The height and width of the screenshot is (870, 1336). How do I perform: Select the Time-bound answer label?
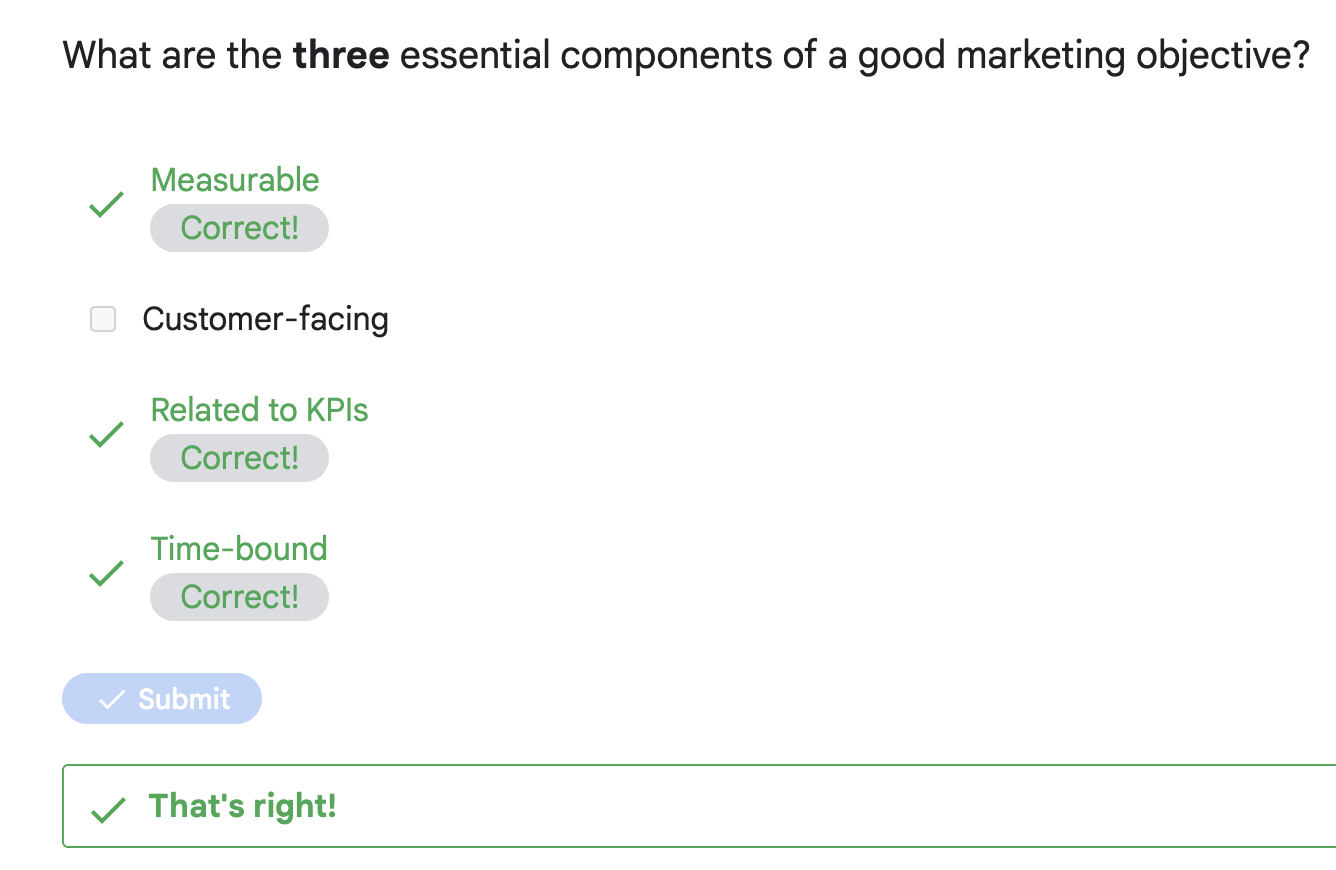239,549
